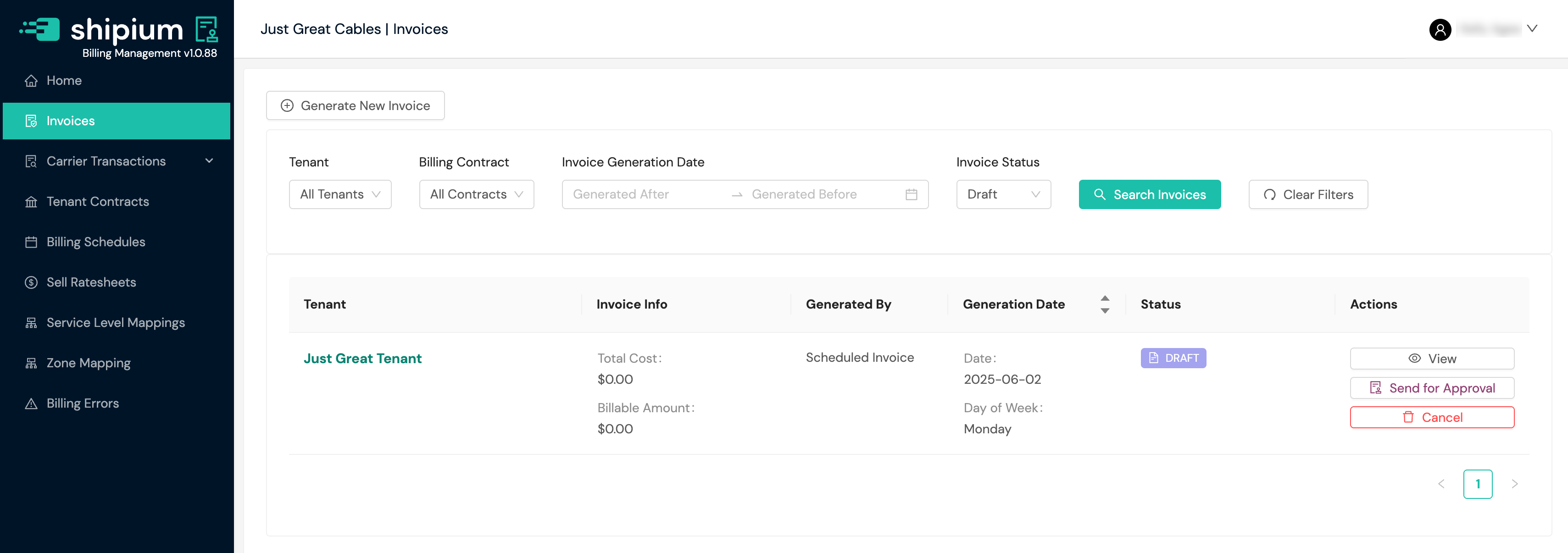This screenshot has height=553, width=1568.
Task: Open Zone Mapping from sidebar
Action: (x=88, y=363)
